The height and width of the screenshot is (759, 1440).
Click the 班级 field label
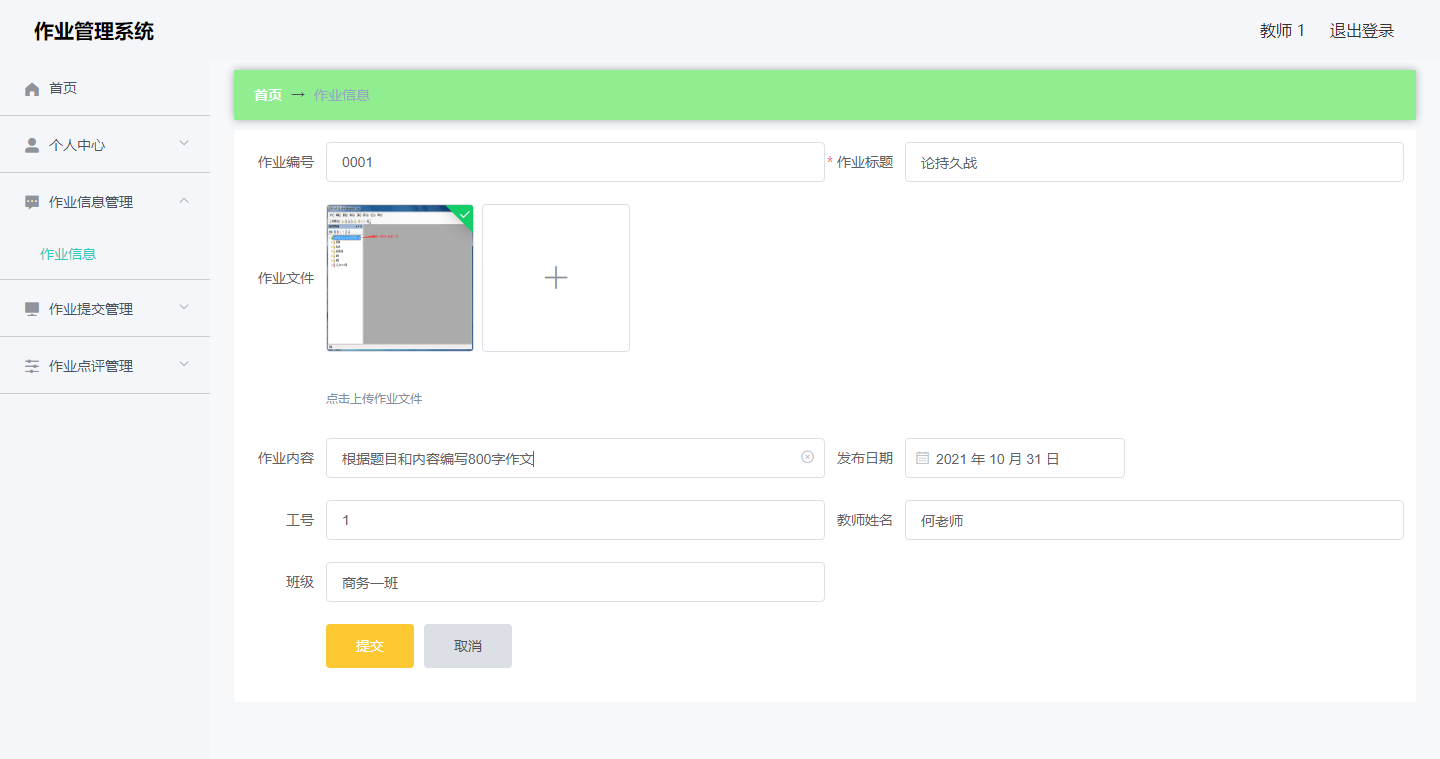pyautogui.click(x=300, y=582)
